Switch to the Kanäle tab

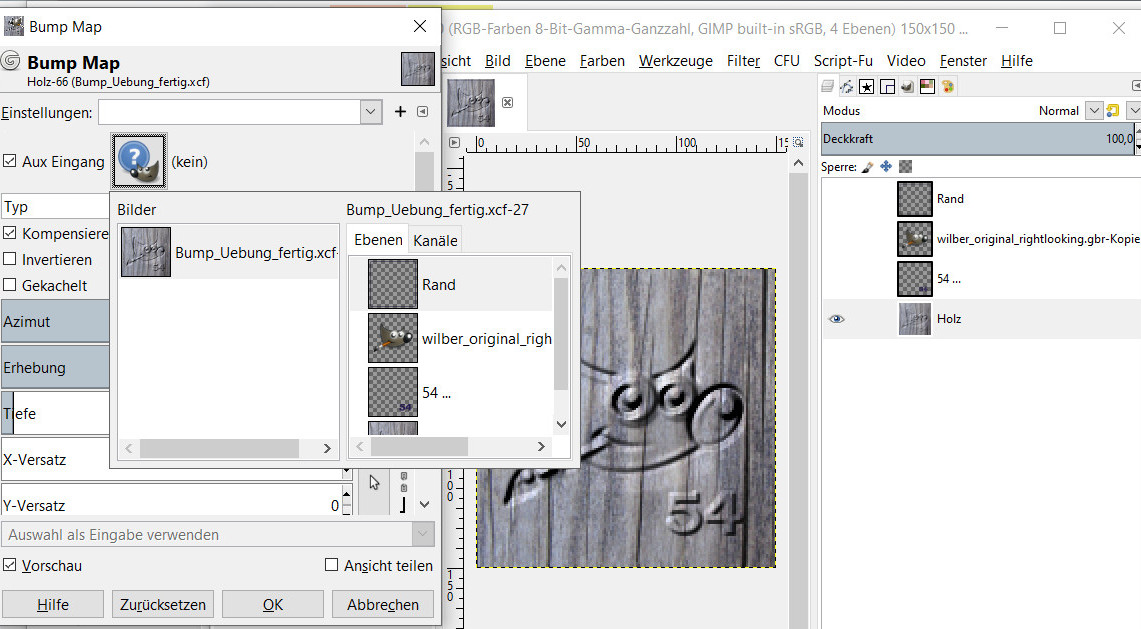(x=435, y=240)
